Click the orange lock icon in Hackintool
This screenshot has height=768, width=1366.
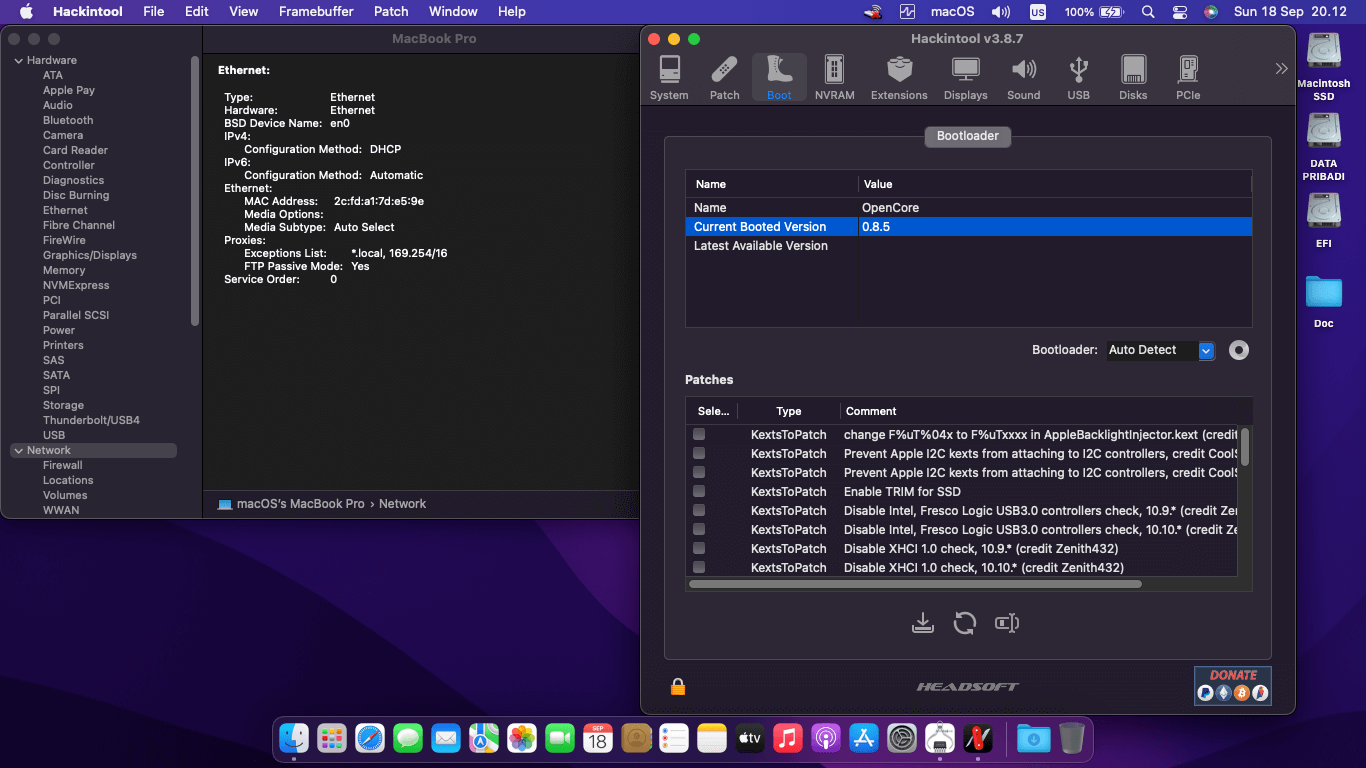coord(678,686)
